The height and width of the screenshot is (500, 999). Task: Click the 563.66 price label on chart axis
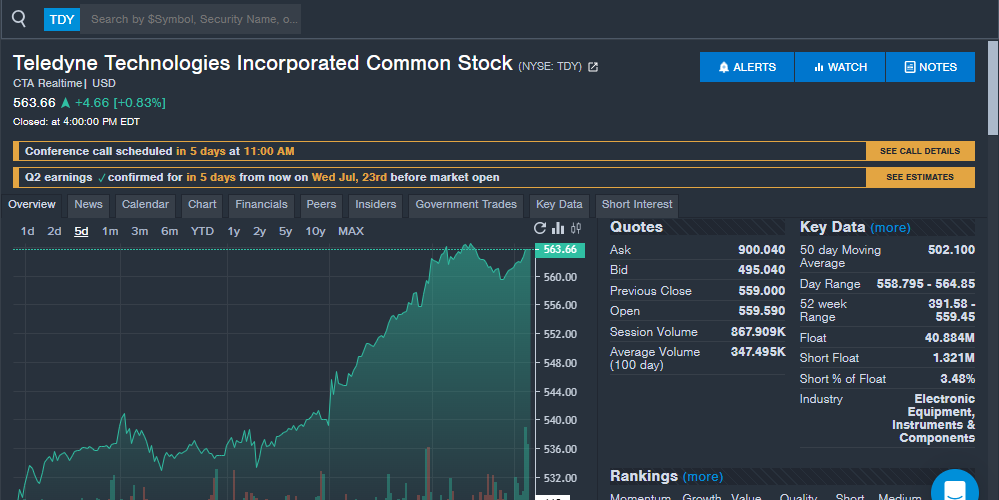click(560, 250)
